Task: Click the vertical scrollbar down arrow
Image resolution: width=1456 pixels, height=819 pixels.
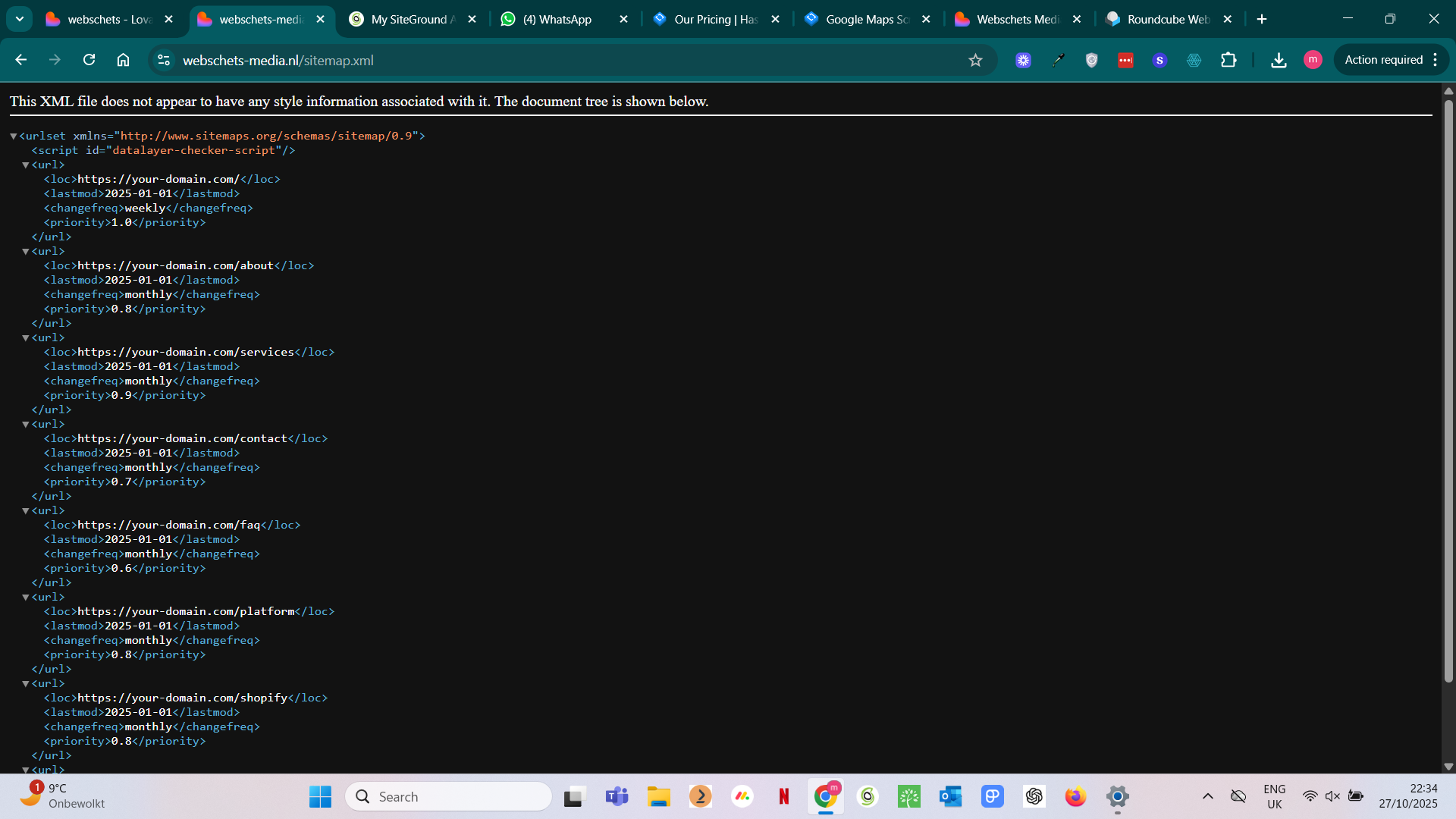Action: coord(1448,767)
